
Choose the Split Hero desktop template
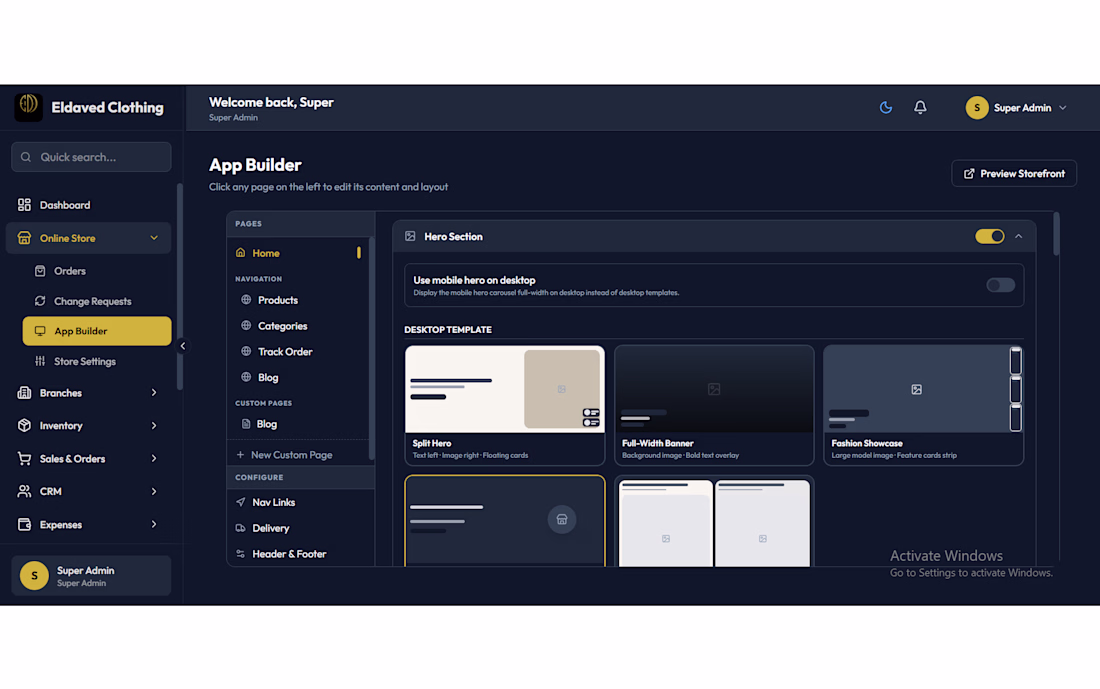(504, 405)
